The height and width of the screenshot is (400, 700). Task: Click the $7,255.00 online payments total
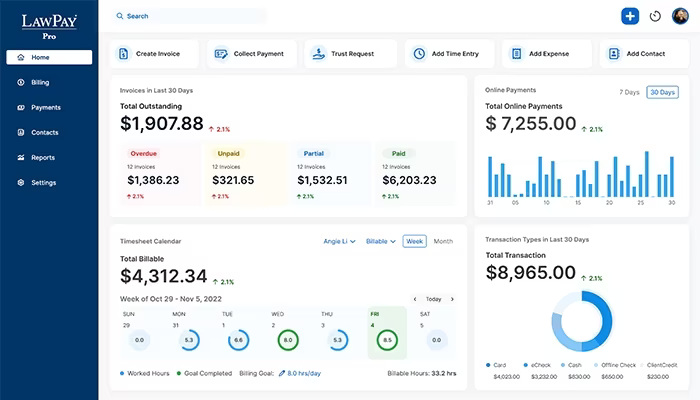pos(531,124)
